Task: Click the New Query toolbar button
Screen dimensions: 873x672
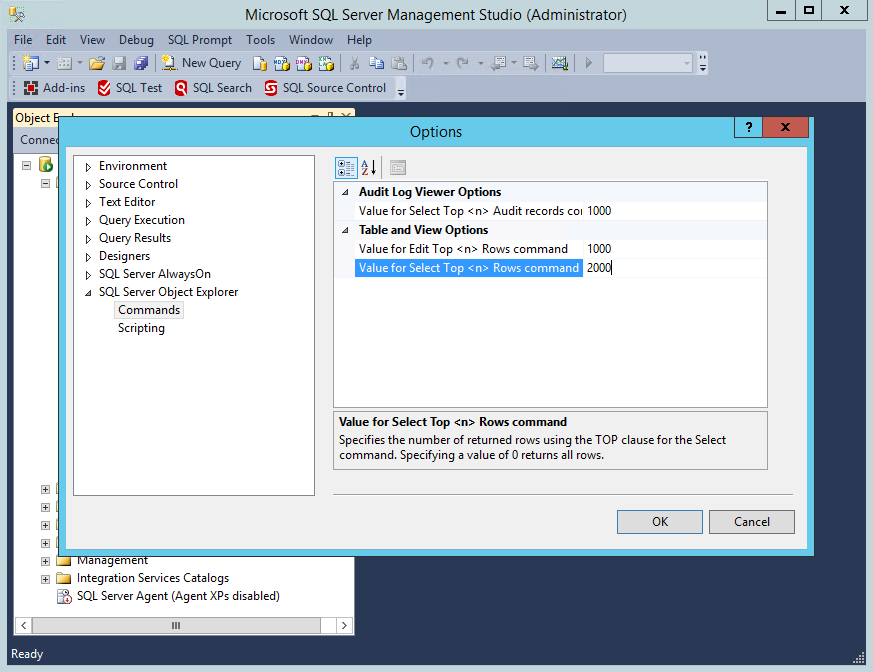Action: [x=201, y=63]
